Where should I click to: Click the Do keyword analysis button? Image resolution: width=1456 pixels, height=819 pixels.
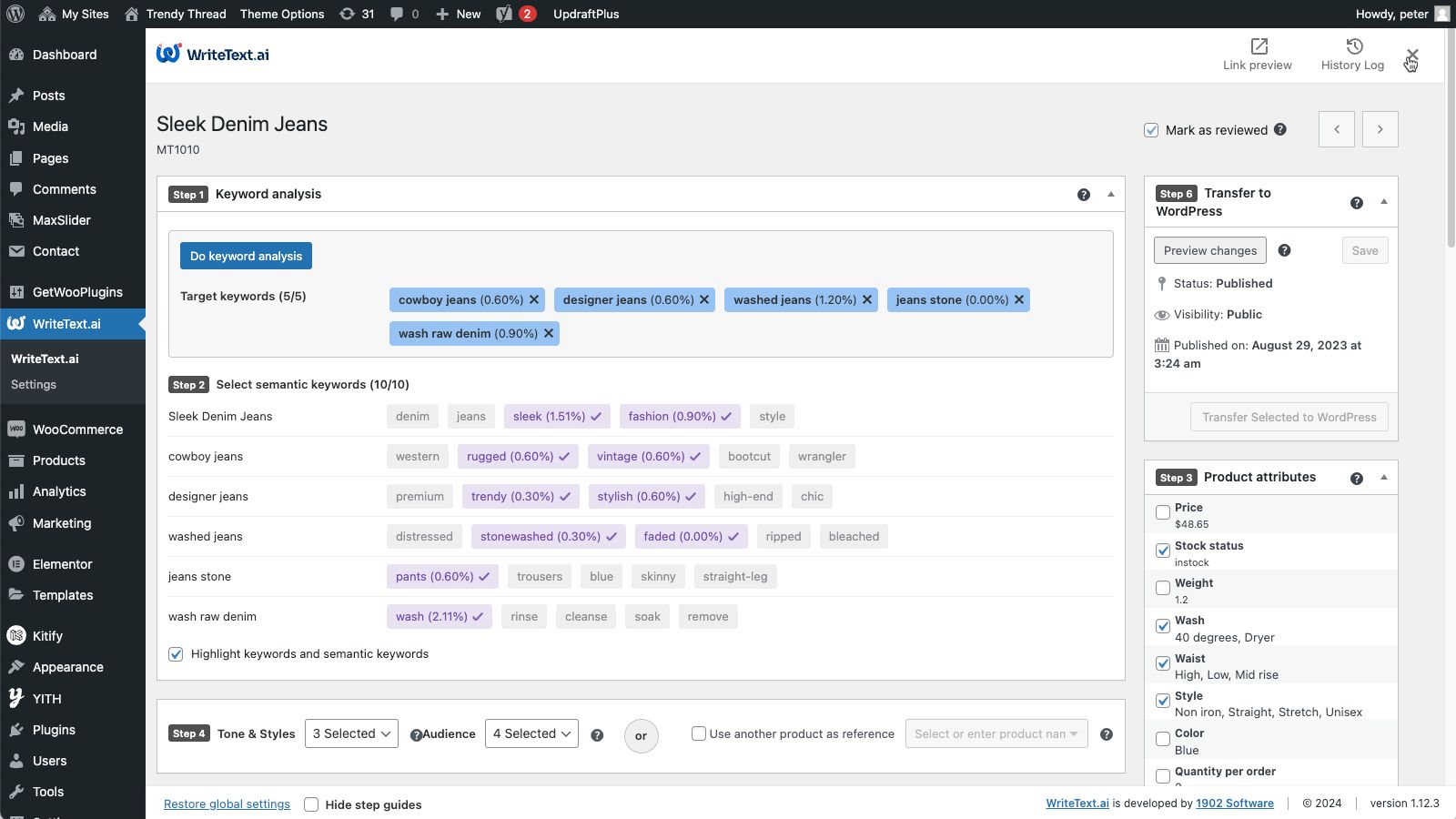click(x=246, y=256)
